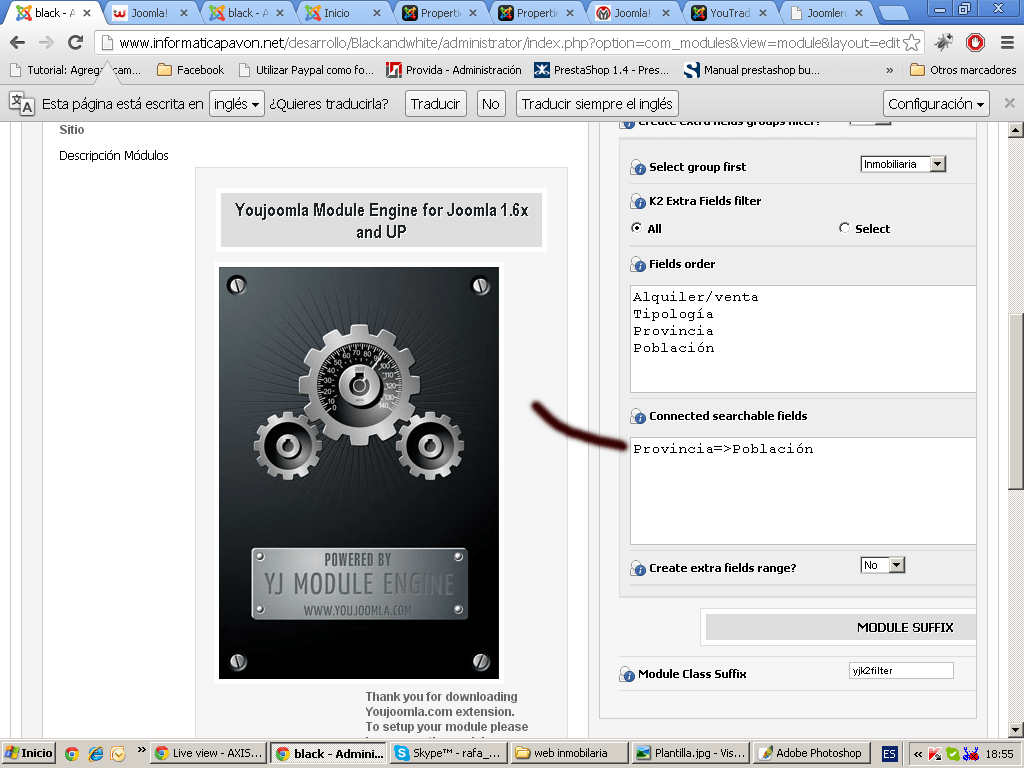Click the No button in translate bar
Screen dimensions: 1024x768
coord(490,104)
